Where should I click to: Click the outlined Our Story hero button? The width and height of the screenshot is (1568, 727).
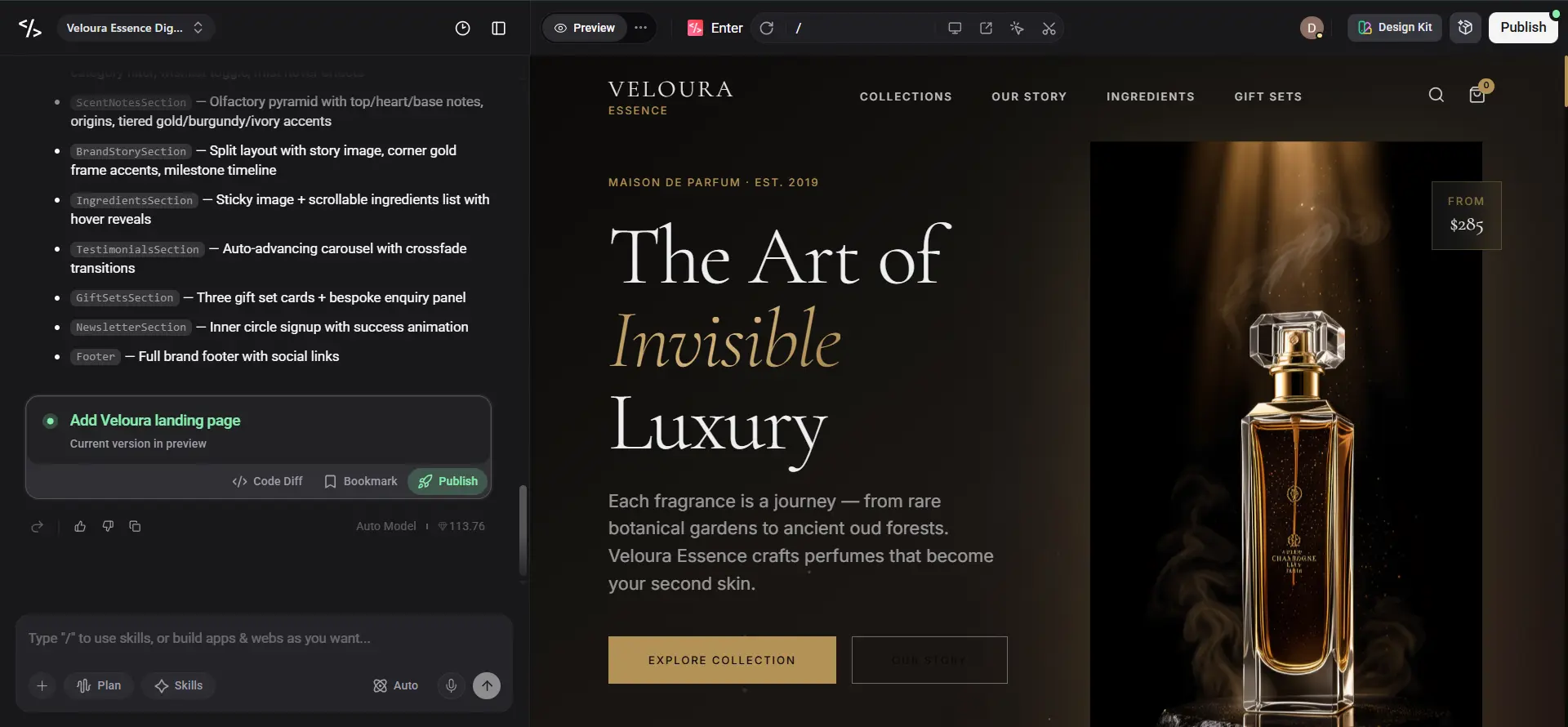pyautogui.click(x=929, y=660)
